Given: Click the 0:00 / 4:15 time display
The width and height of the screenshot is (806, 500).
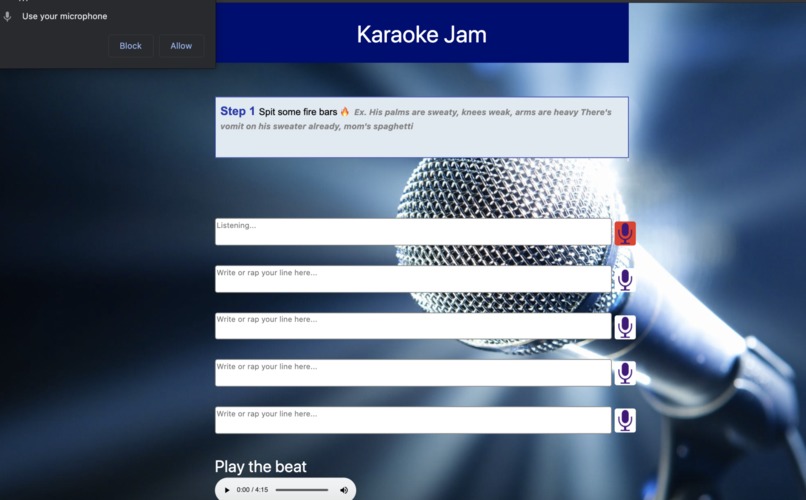Looking at the screenshot, I should (x=252, y=490).
